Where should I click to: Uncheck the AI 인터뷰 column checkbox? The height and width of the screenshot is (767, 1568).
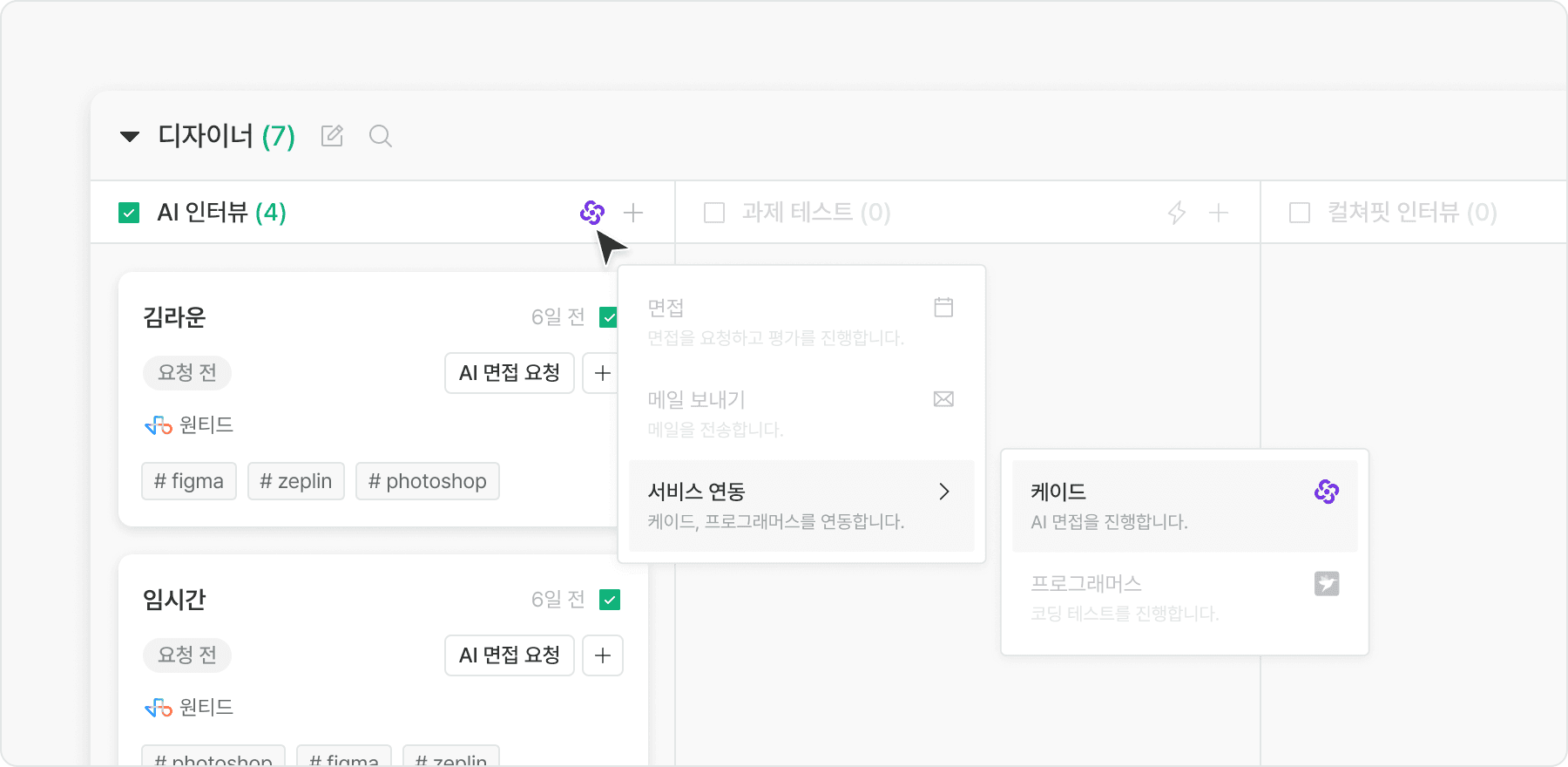point(129,213)
